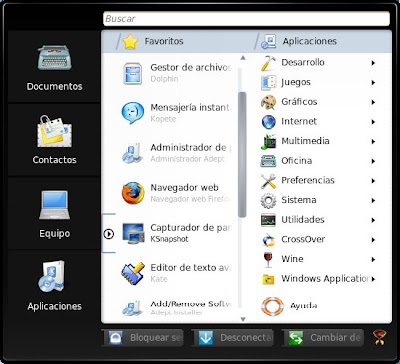400x364 pixels.
Task: Launch Kopete instant messaging icon
Action: (x=133, y=113)
